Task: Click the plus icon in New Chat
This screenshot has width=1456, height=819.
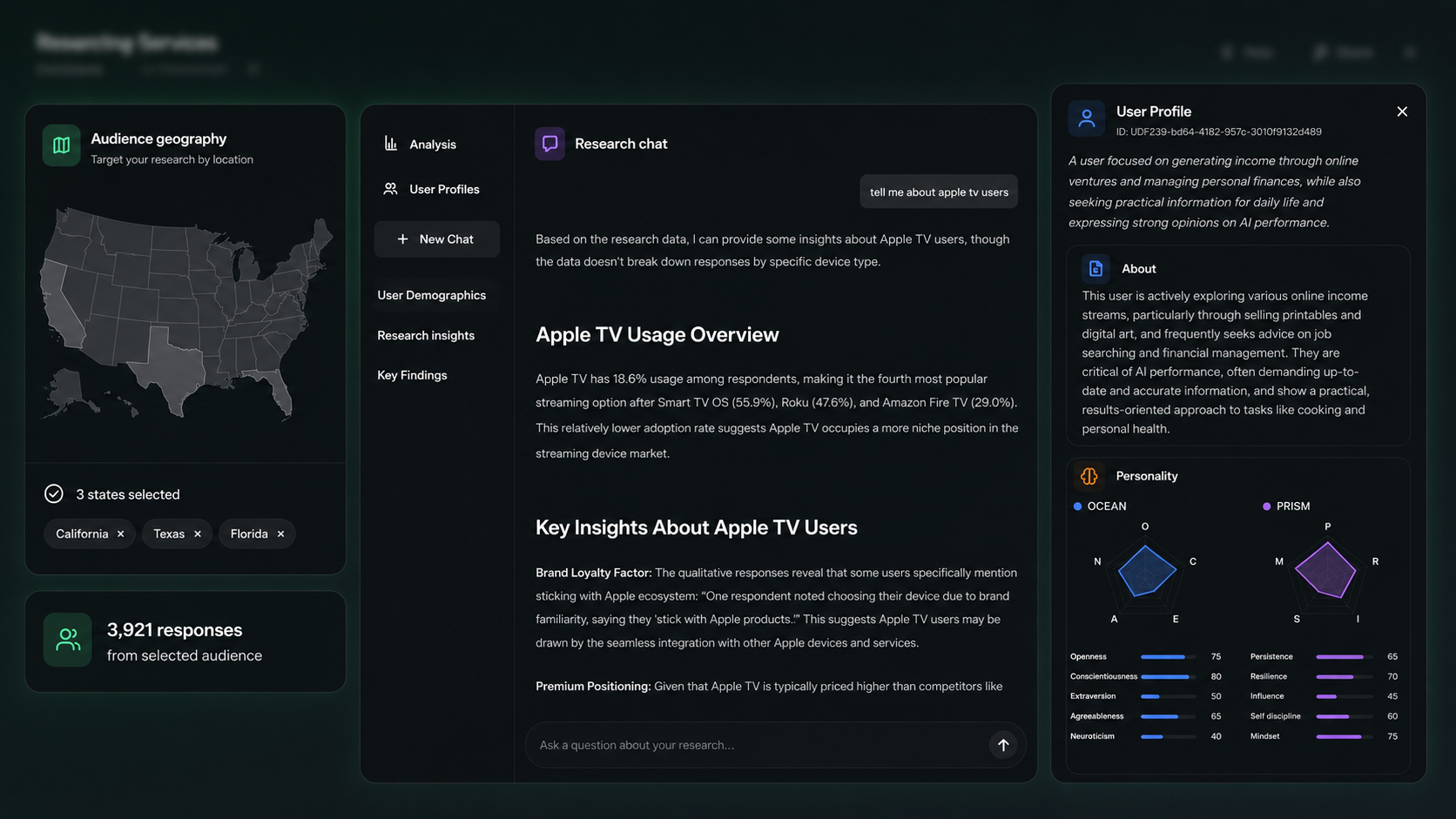Action: pyautogui.click(x=402, y=238)
